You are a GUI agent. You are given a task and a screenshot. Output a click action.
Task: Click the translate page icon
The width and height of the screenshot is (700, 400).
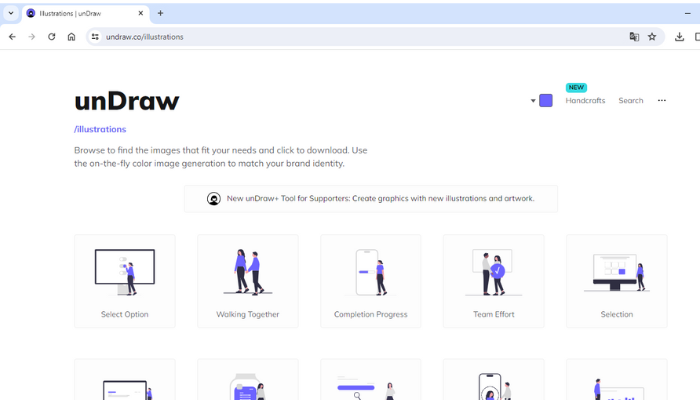(634, 37)
